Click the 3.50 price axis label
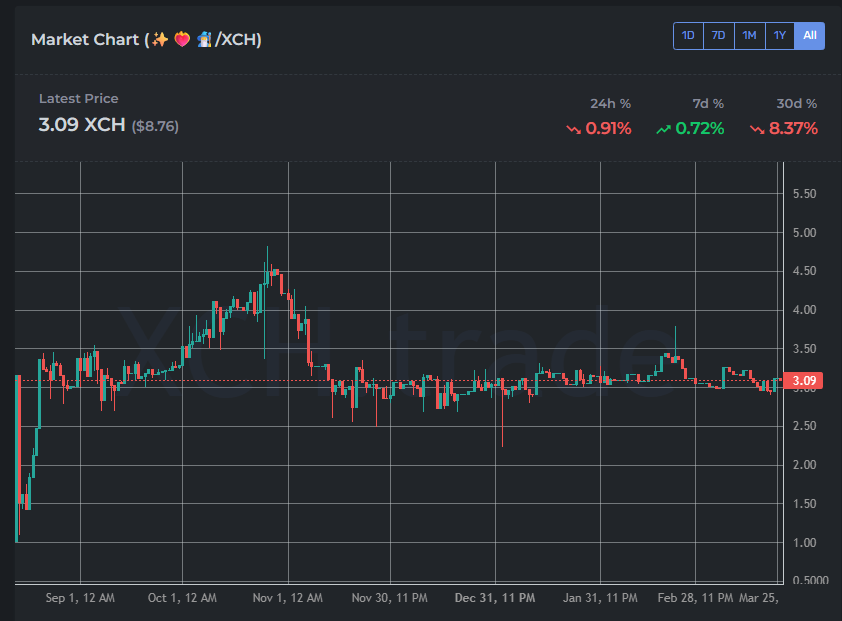842x621 pixels. (804, 349)
